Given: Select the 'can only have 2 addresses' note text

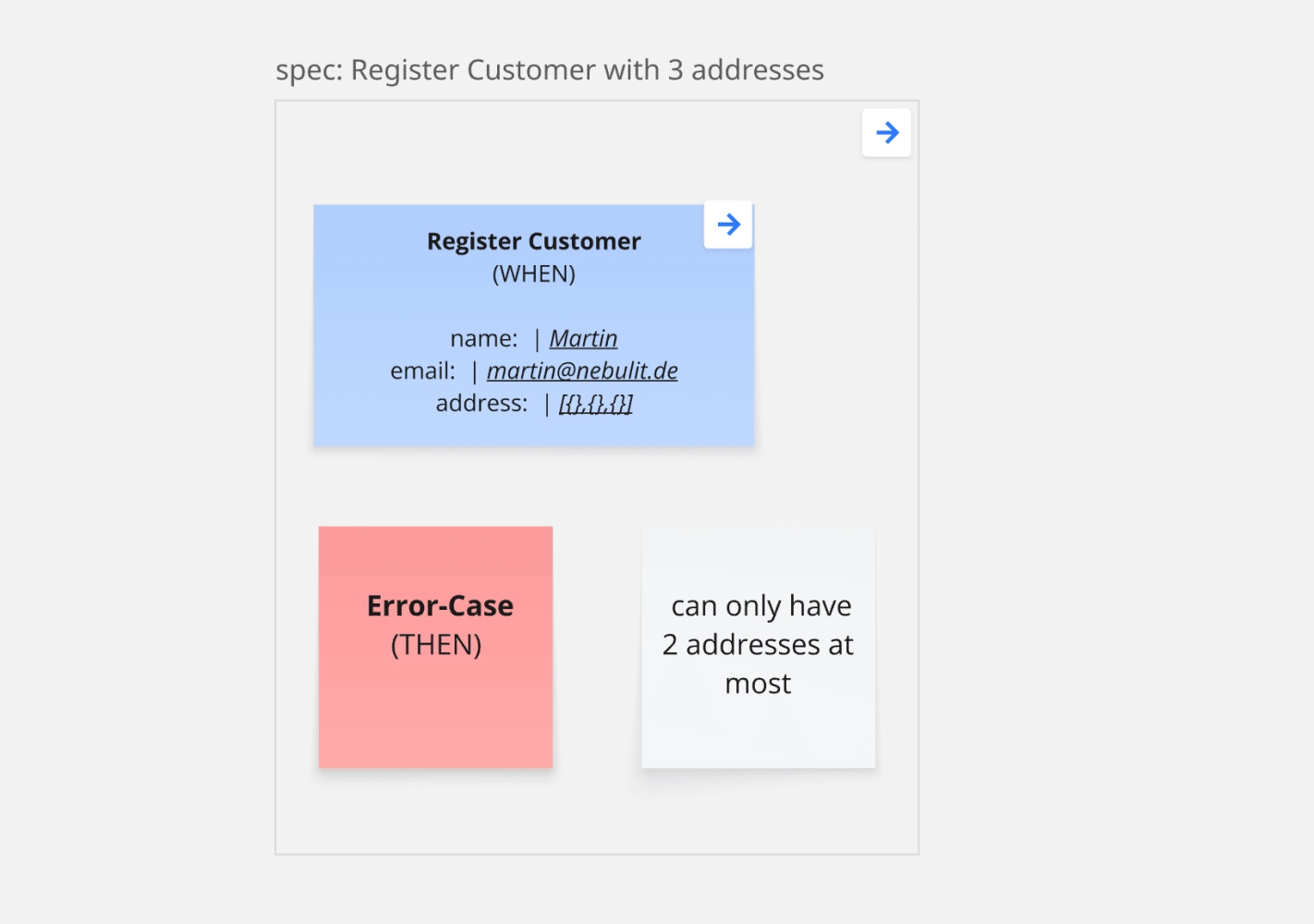Looking at the screenshot, I should click(758, 644).
